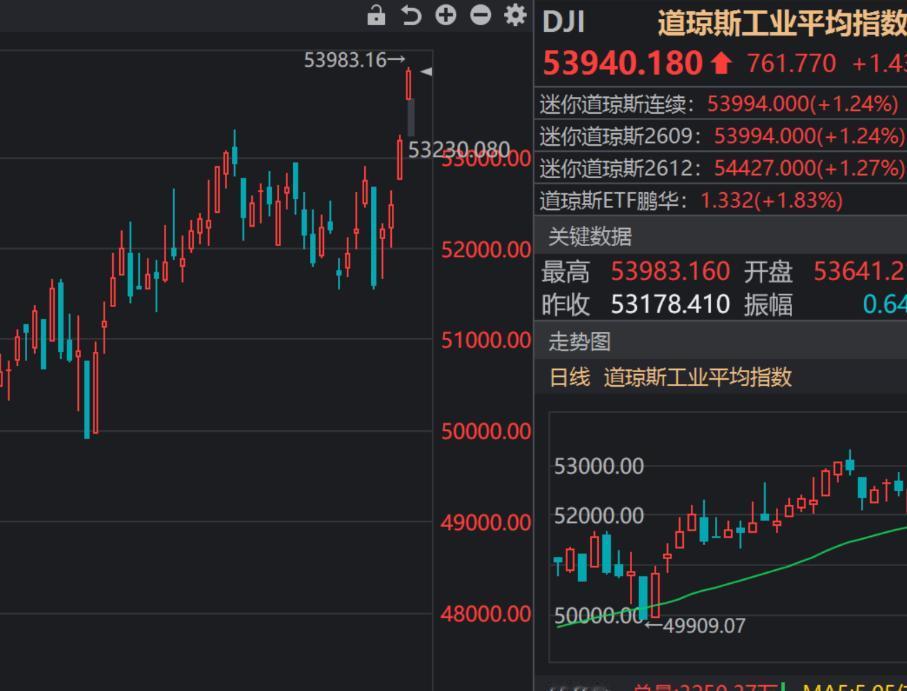Viewport: 907px width, 691px height.
Task: Select the 迷你道琼斯2609 row
Action: click(720, 136)
